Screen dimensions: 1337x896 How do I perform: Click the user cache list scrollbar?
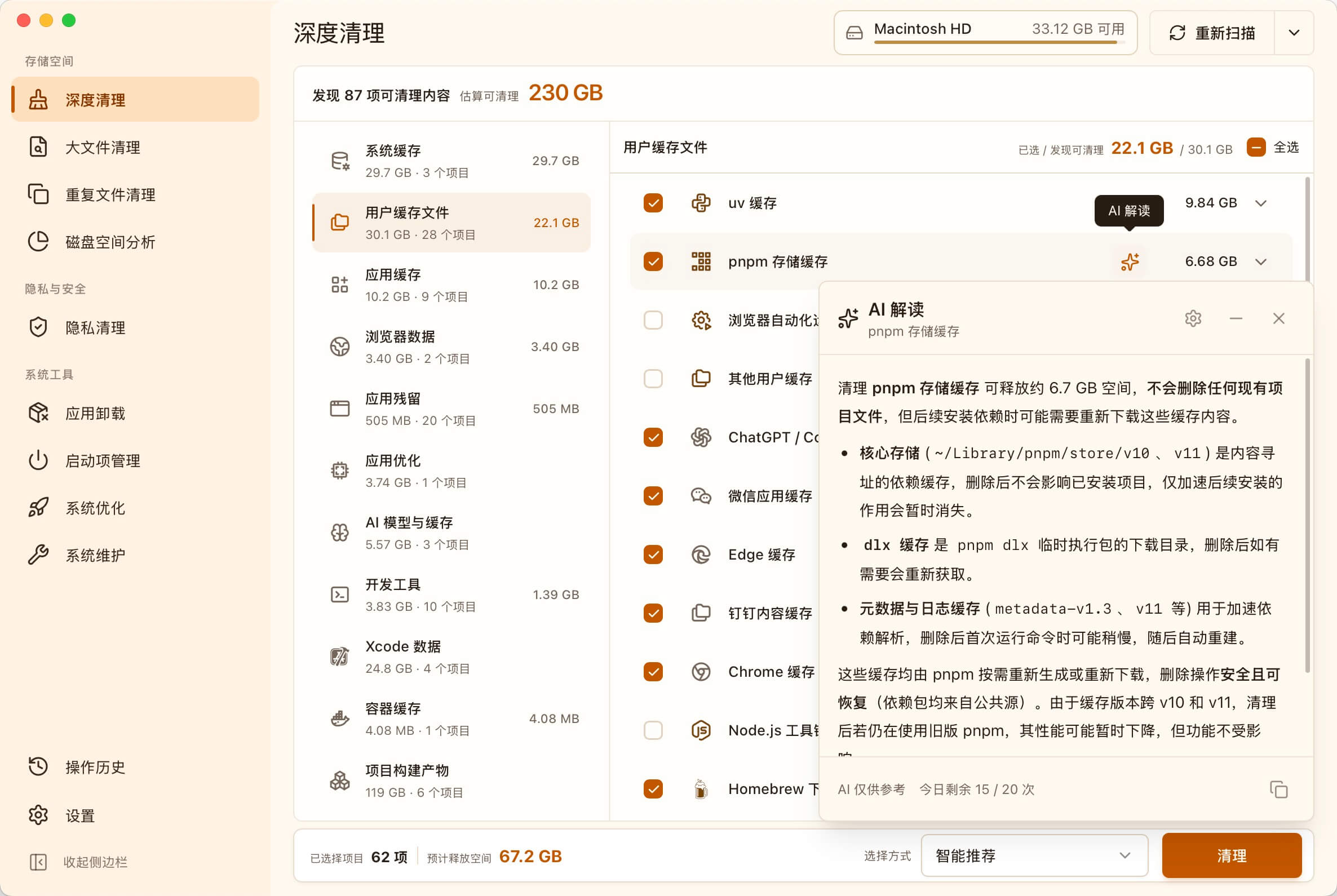(1307, 229)
